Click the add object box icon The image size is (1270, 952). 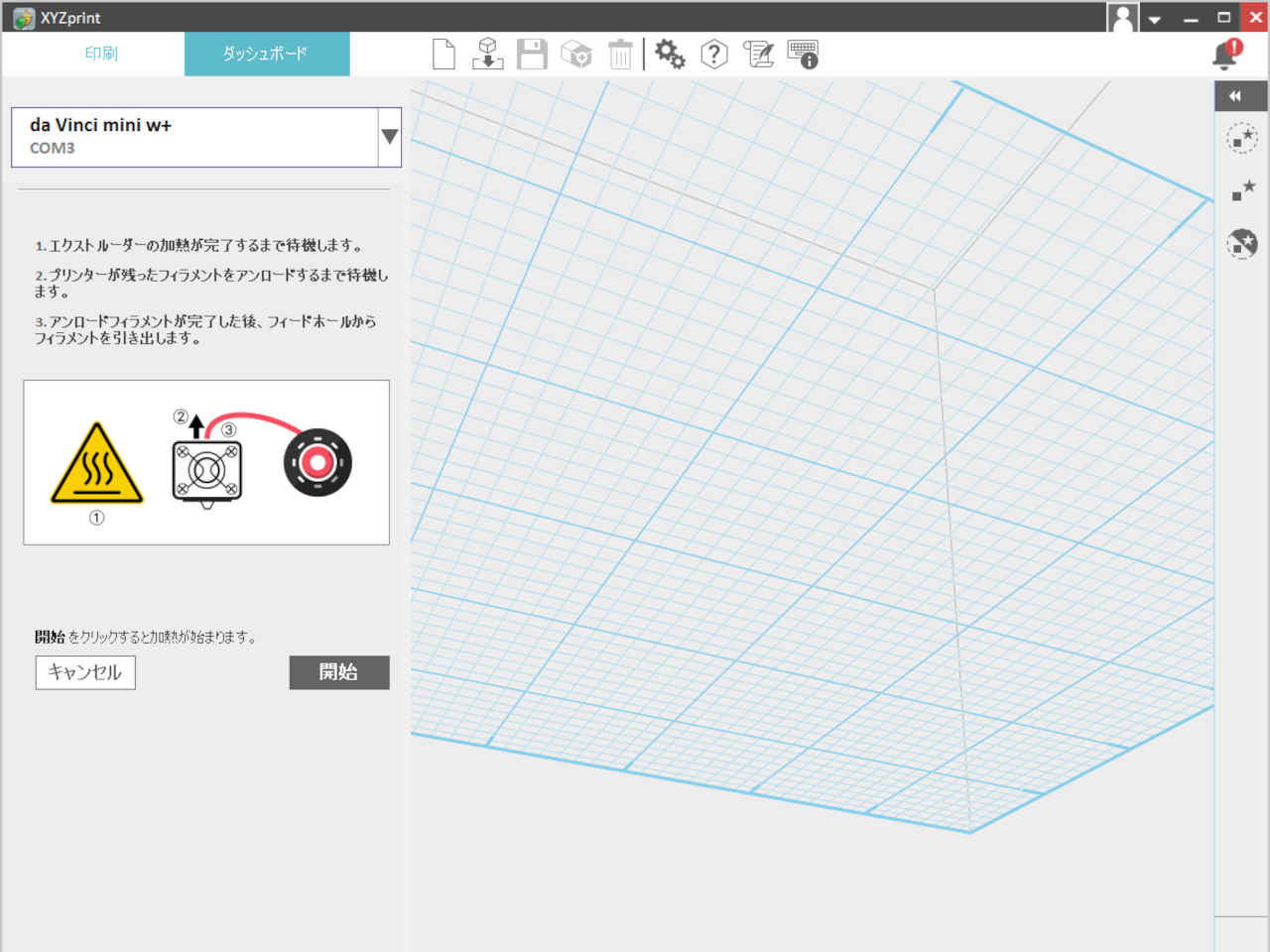pyautogui.click(x=575, y=55)
